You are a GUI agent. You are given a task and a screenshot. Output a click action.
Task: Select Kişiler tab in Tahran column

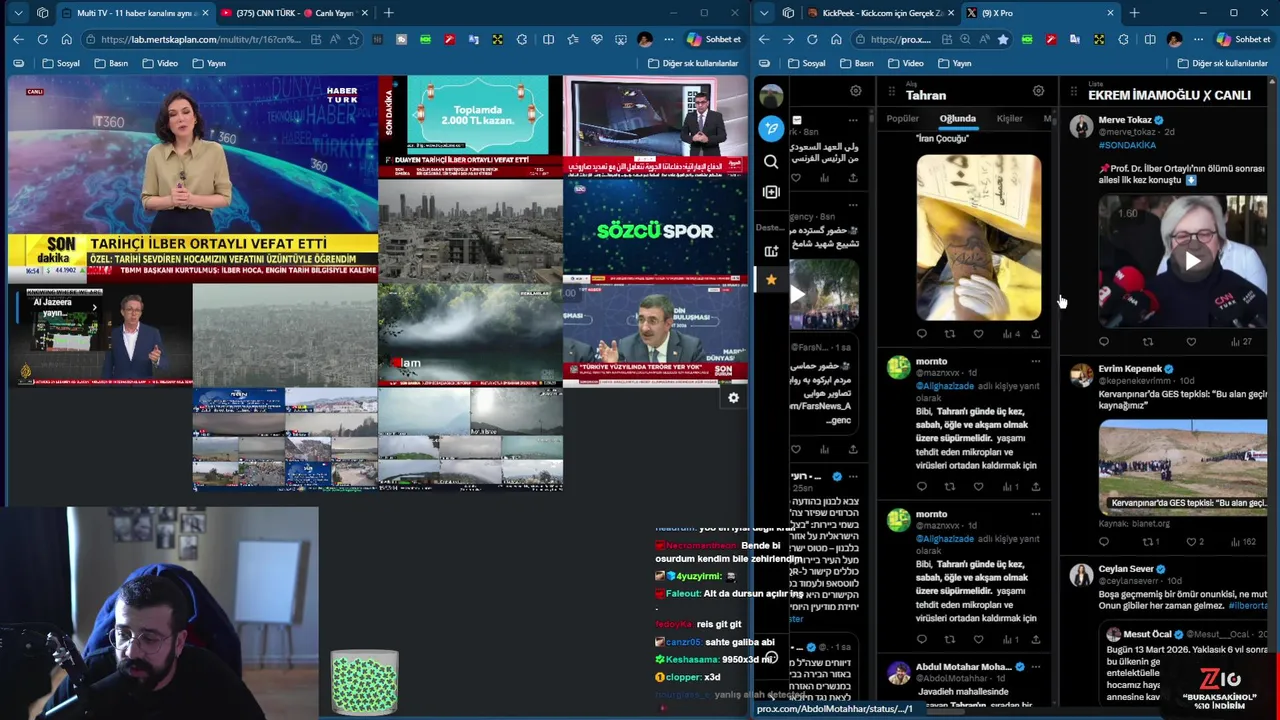point(1009,119)
